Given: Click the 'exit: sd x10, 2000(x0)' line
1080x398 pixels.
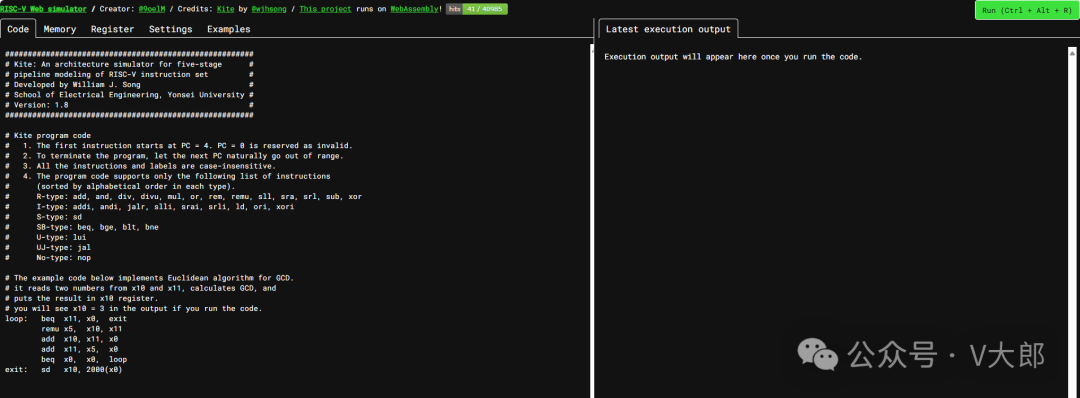Looking at the screenshot, I should [x=64, y=369].
